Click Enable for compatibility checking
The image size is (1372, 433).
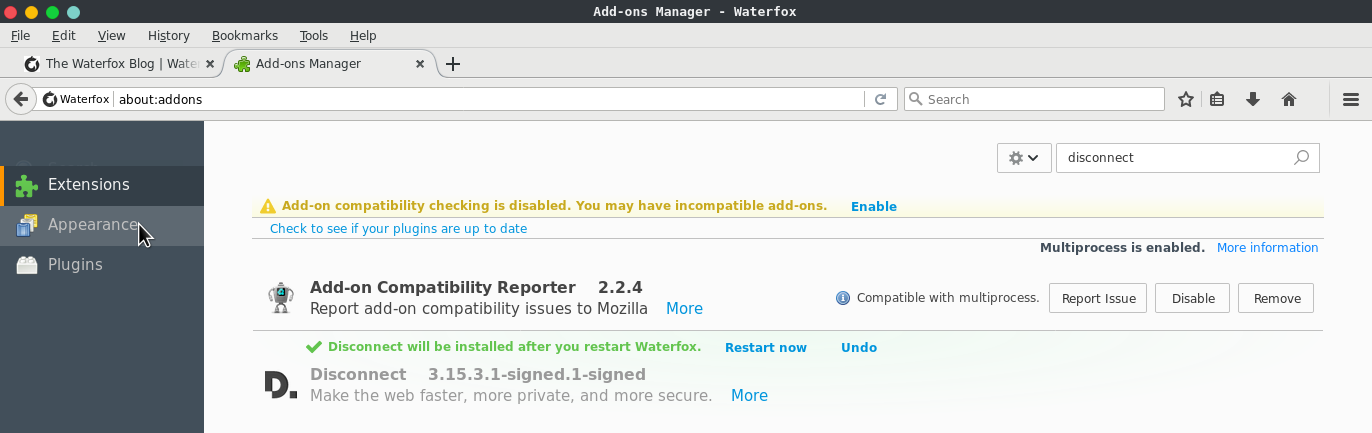(874, 206)
